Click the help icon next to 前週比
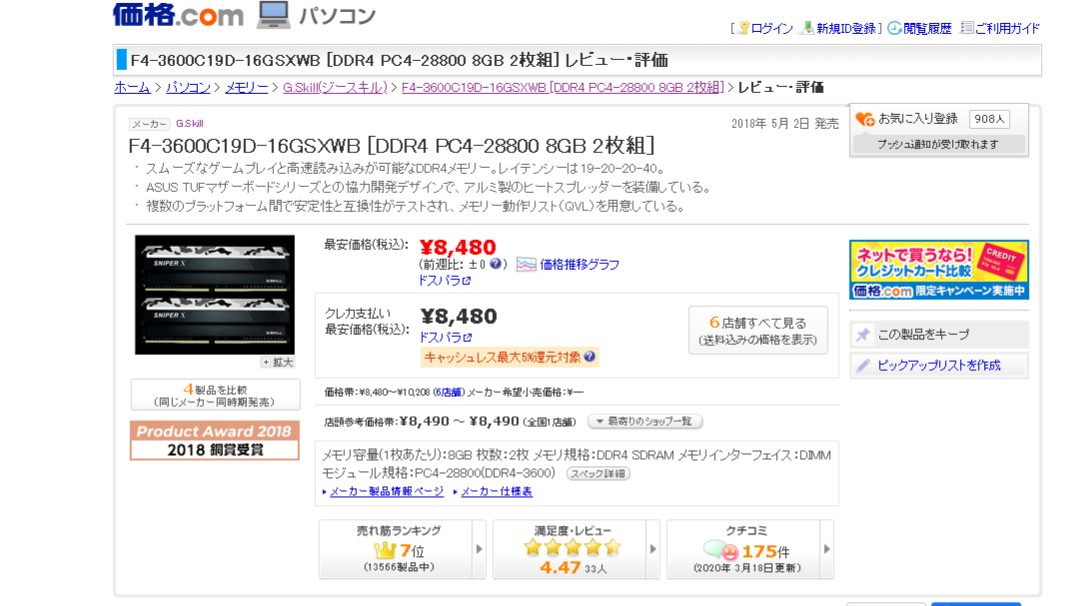This screenshot has width=1090, height=606. click(495, 264)
